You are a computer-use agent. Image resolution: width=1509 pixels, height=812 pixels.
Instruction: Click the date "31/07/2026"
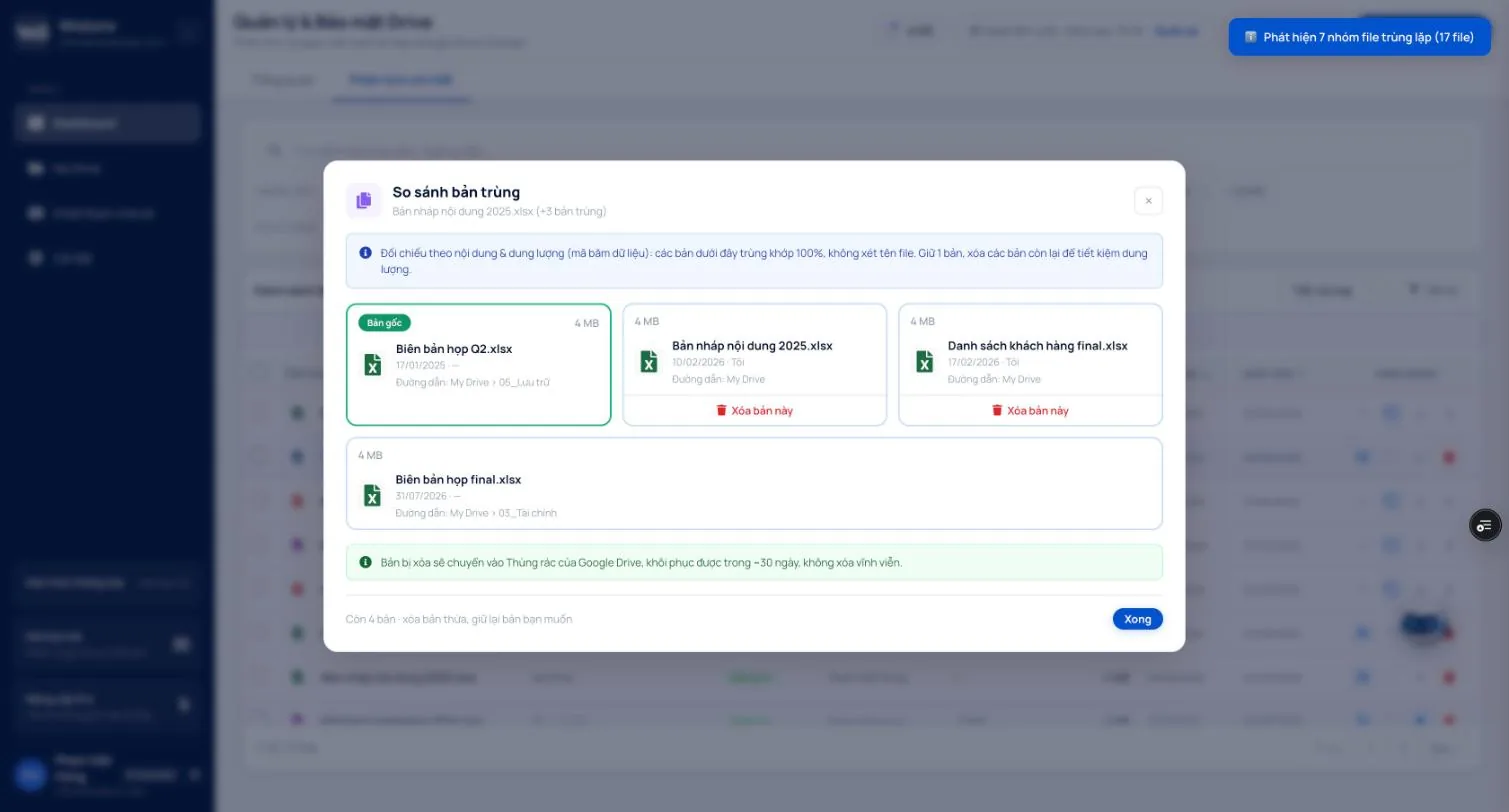pos(421,496)
